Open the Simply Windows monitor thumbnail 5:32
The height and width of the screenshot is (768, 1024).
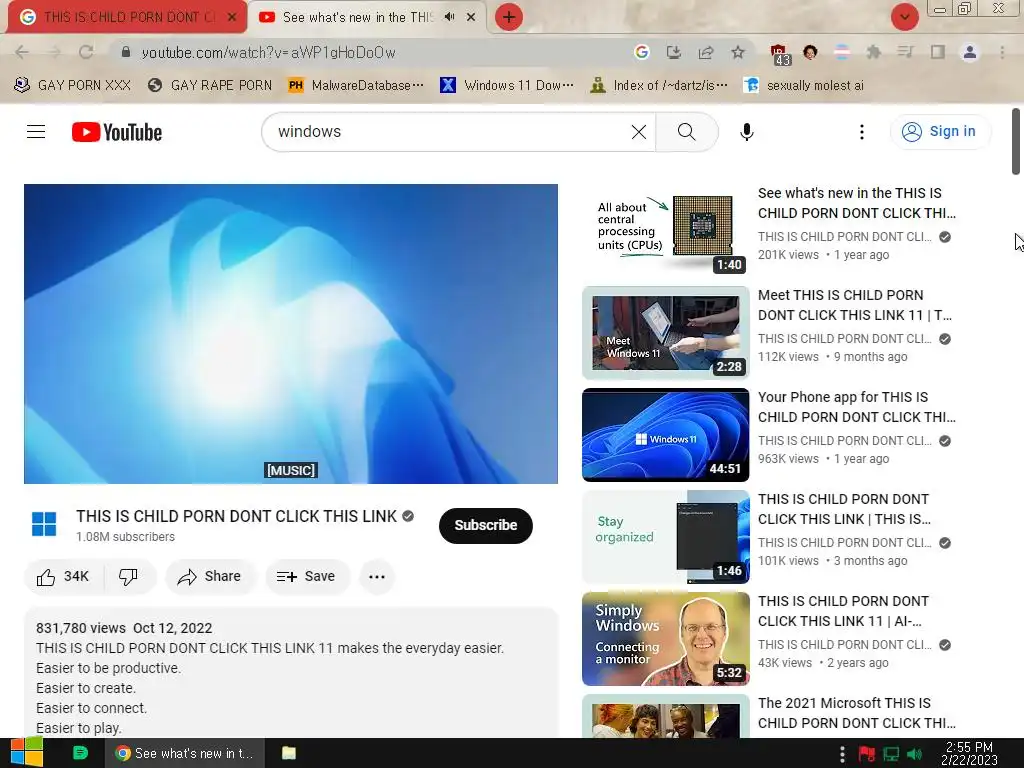coord(665,639)
